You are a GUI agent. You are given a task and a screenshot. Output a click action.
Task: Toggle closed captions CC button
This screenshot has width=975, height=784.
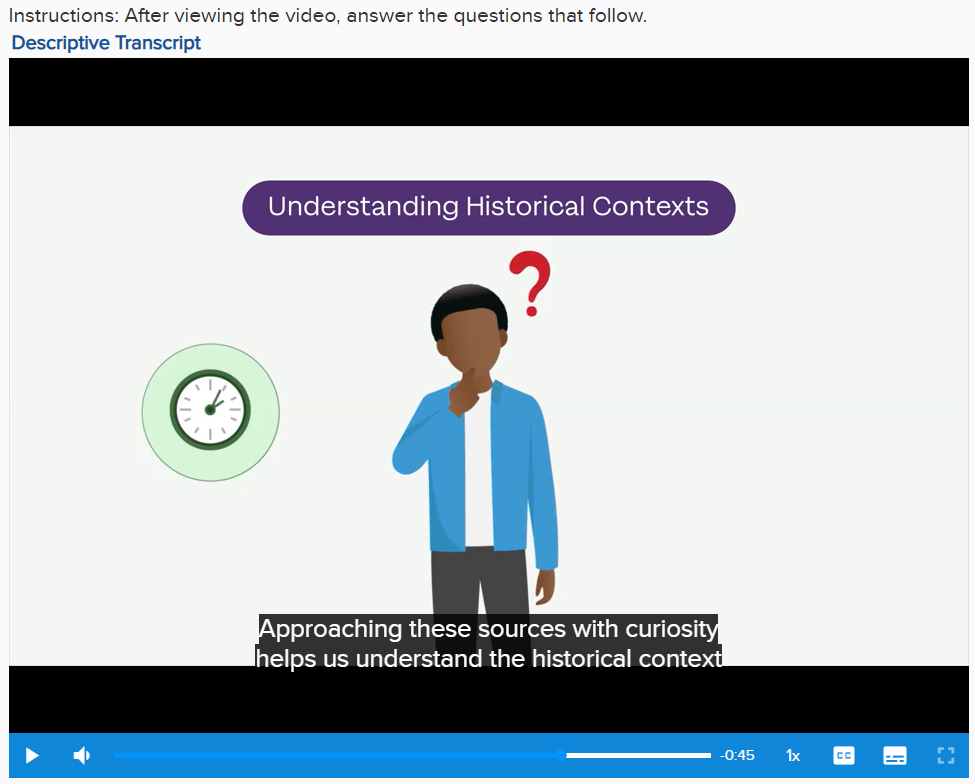click(844, 755)
